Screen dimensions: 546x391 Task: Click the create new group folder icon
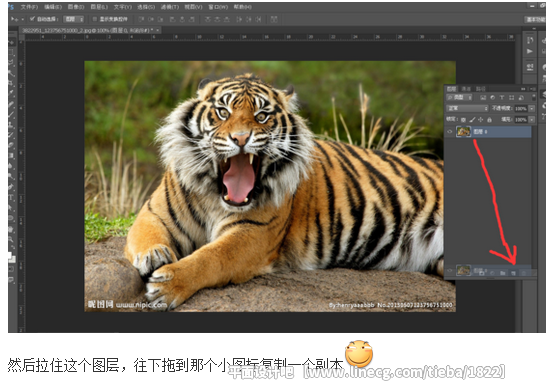502,273
